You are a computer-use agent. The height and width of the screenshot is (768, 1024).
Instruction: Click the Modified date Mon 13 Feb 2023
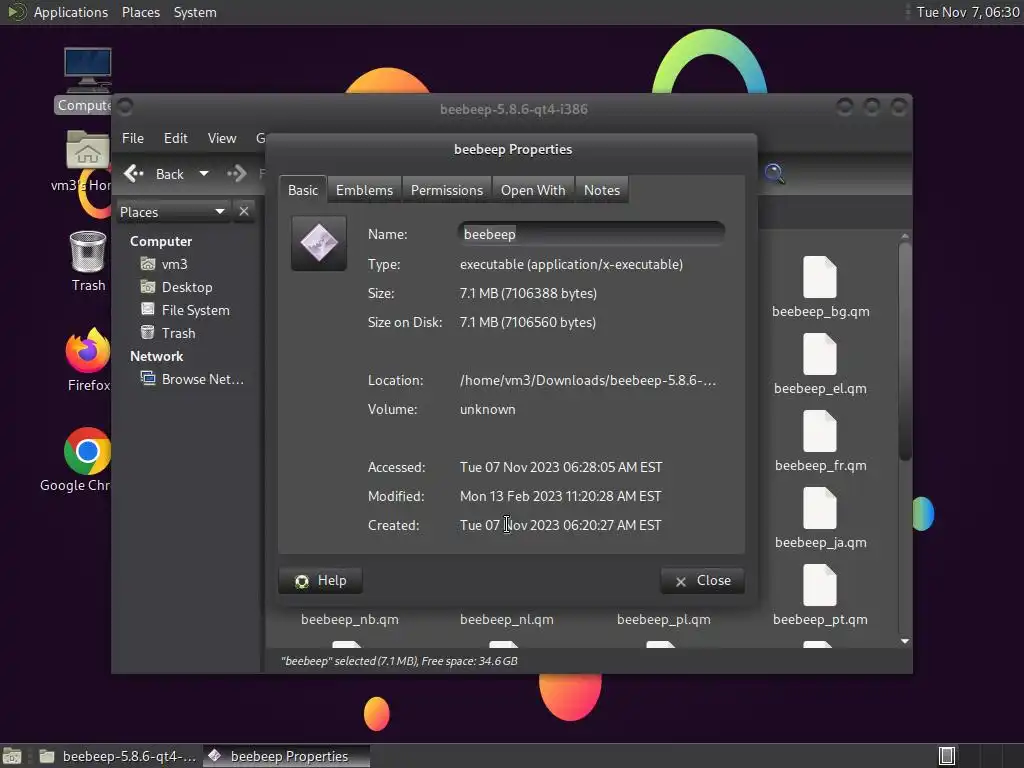pyautogui.click(x=560, y=496)
